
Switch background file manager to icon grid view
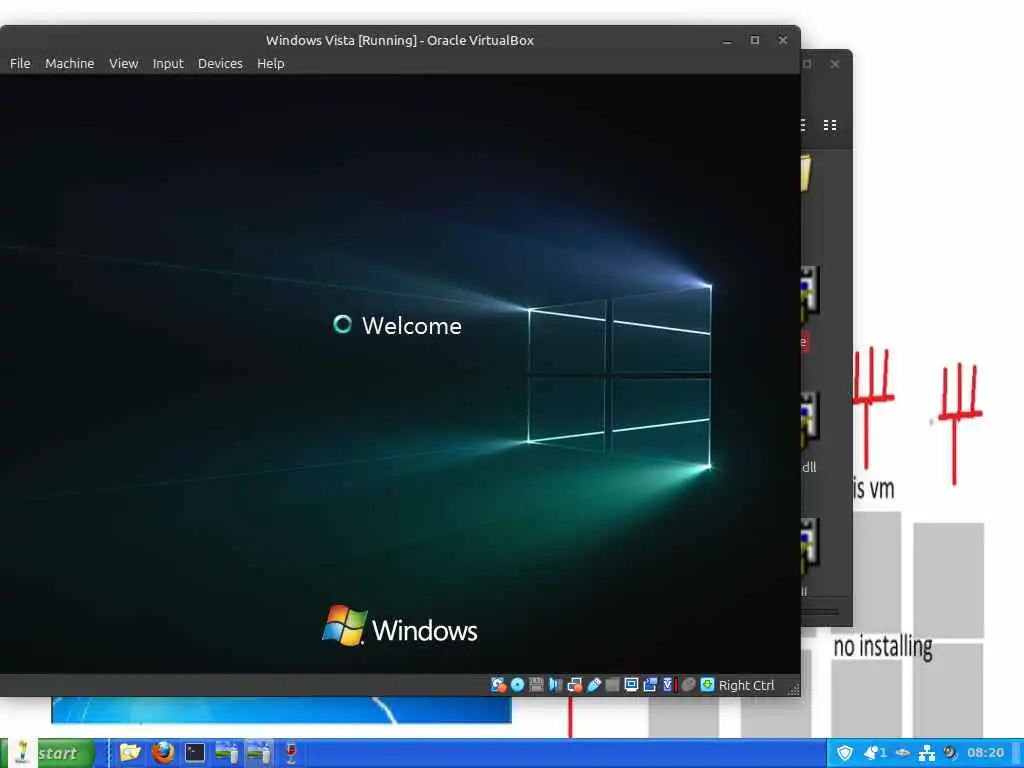pyautogui.click(x=830, y=125)
